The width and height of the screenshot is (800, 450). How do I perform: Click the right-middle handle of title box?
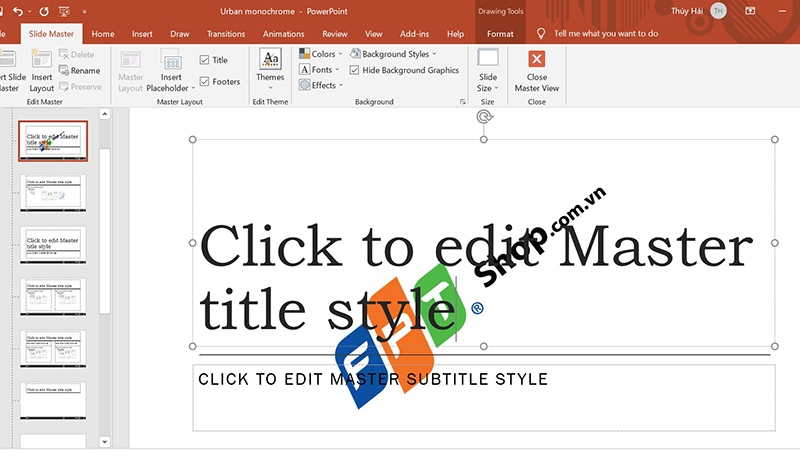point(774,243)
